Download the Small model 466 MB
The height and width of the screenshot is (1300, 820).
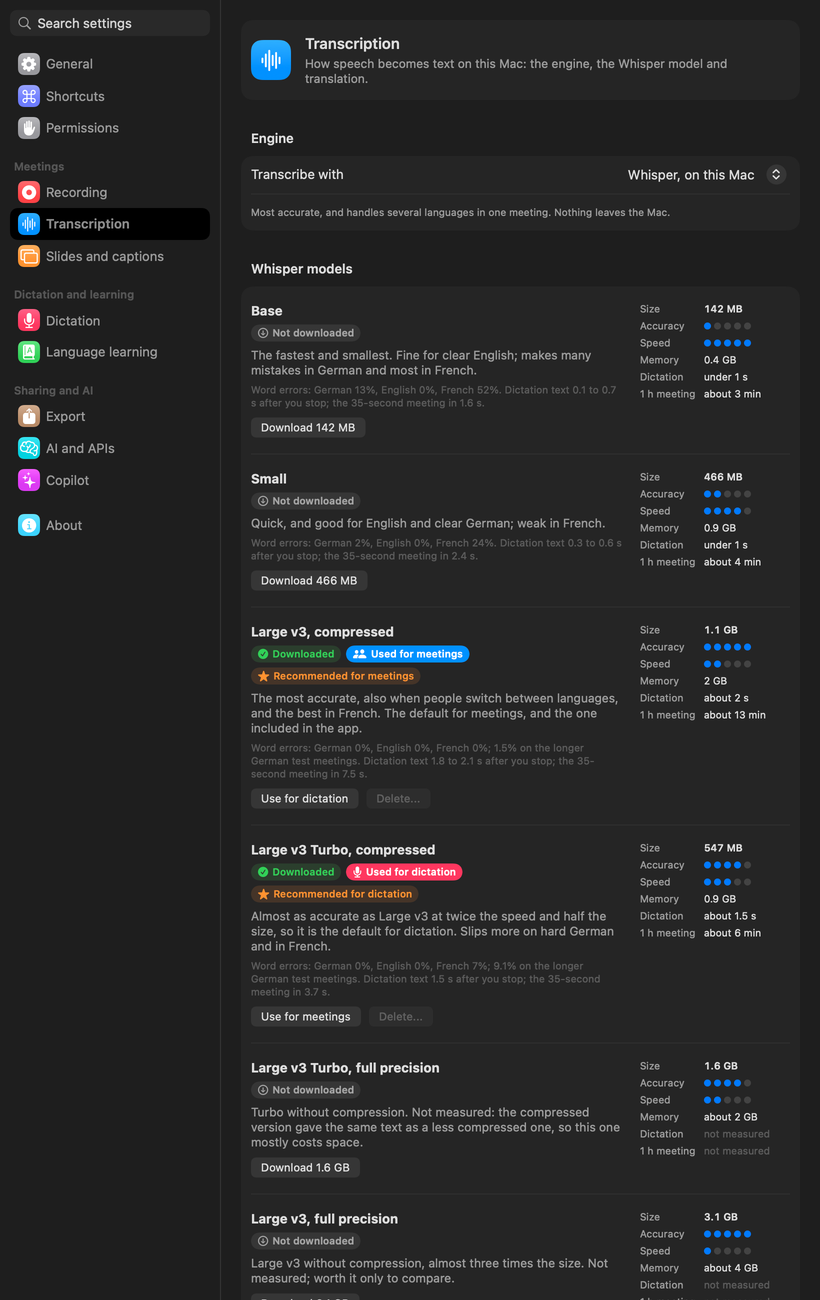coord(309,581)
